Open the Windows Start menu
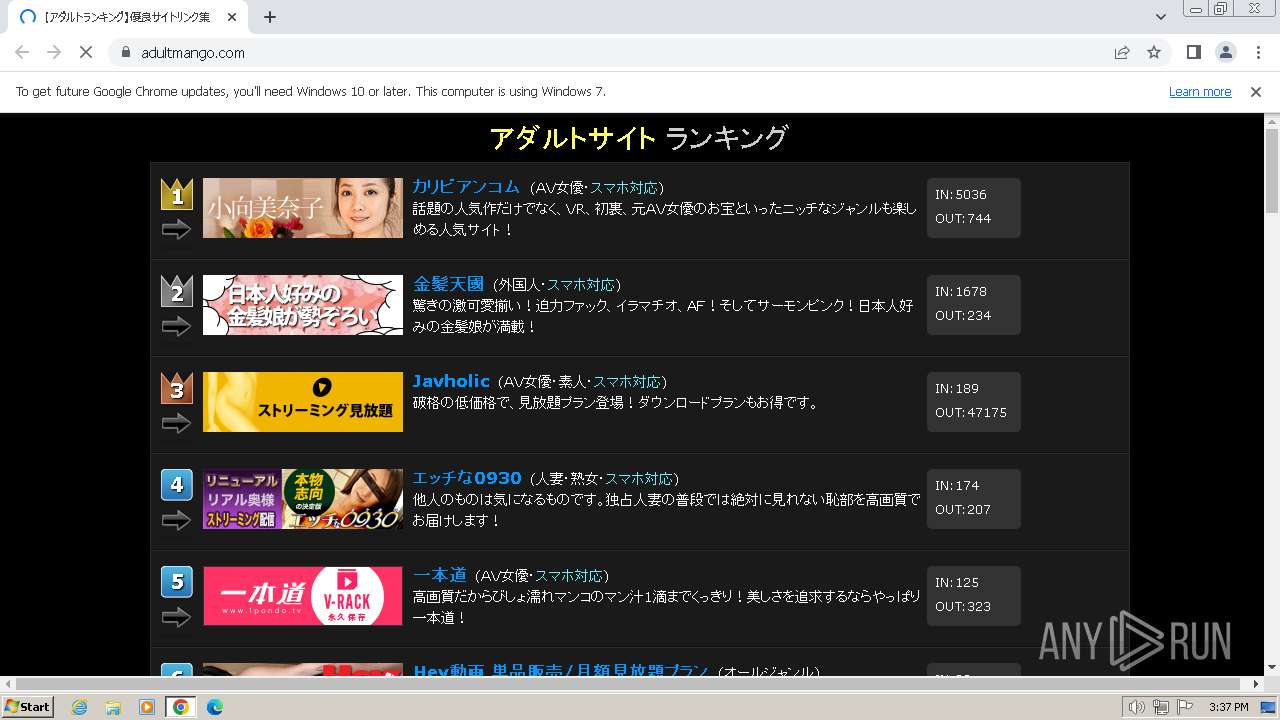Viewport: 1280px width, 720px height. 27,707
